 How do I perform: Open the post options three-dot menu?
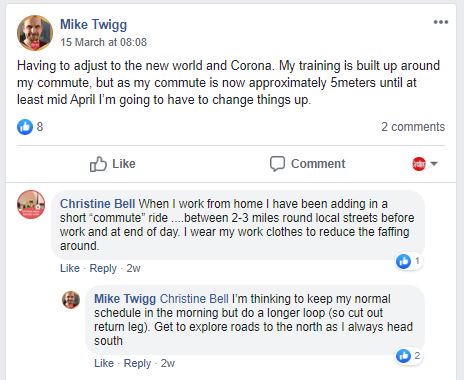point(441,22)
